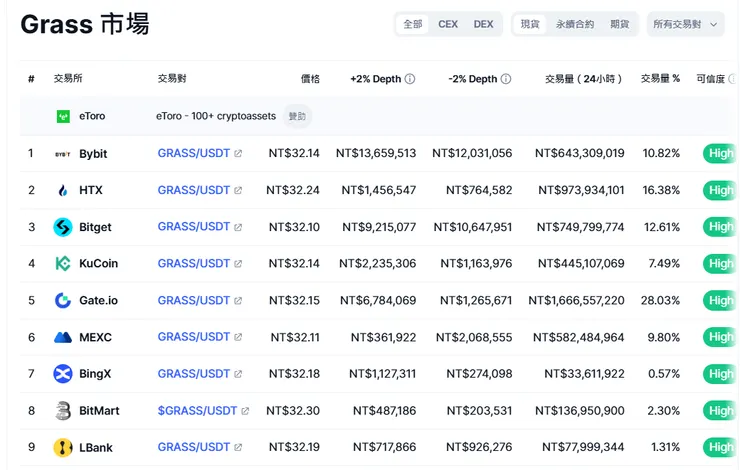Click the High badge in MEXC row
740x470 pixels.
tap(720, 337)
